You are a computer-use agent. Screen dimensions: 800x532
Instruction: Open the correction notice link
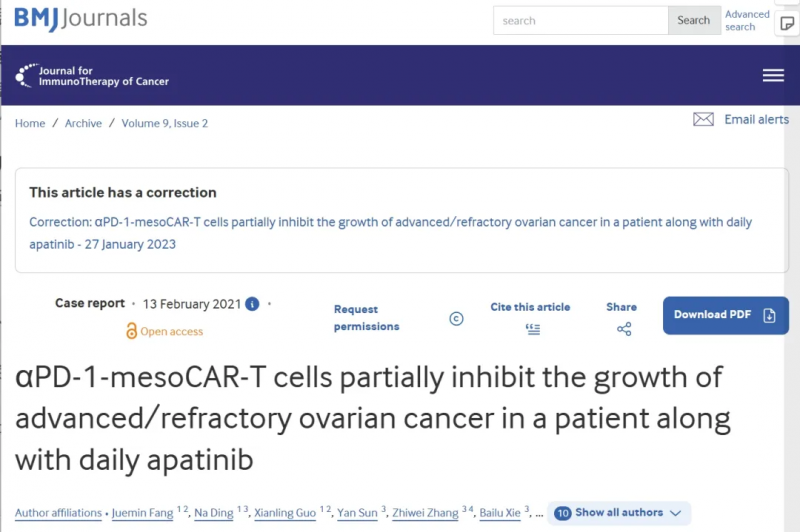click(390, 233)
